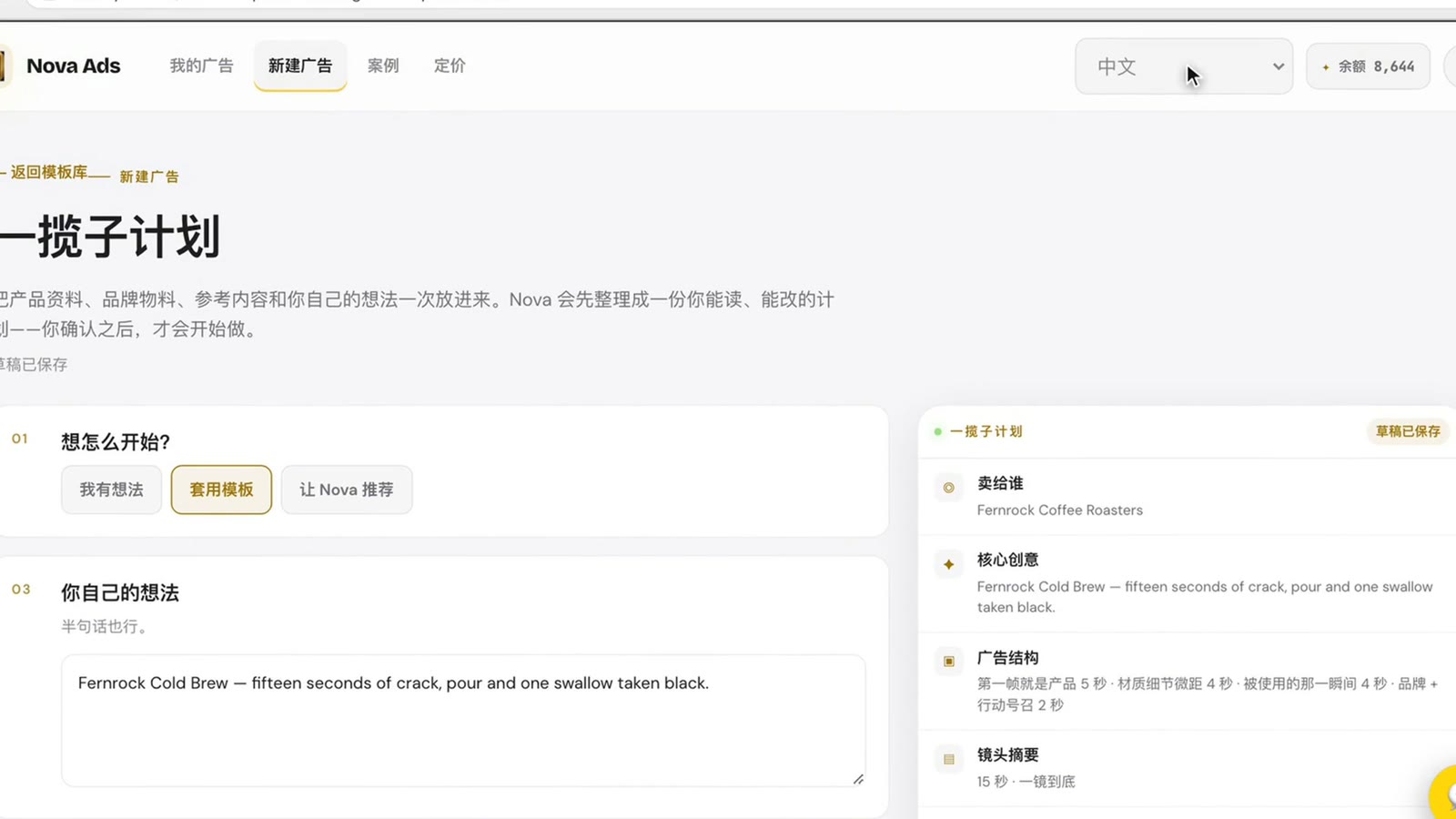Click the 03 step number
This screenshot has width=1456, height=819.
[21, 590]
